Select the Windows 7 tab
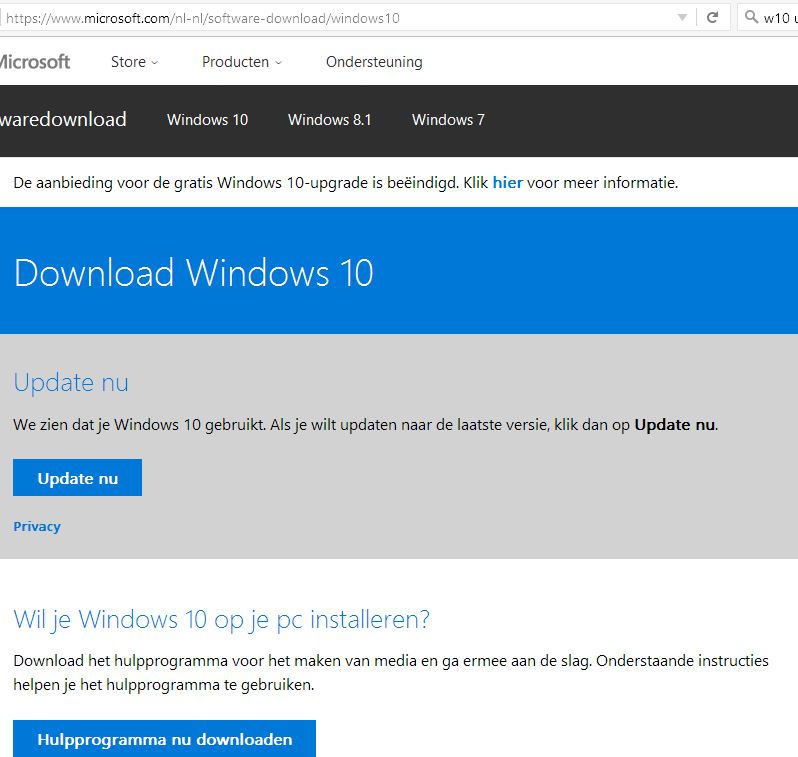The height and width of the screenshot is (757, 798). click(x=448, y=120)
